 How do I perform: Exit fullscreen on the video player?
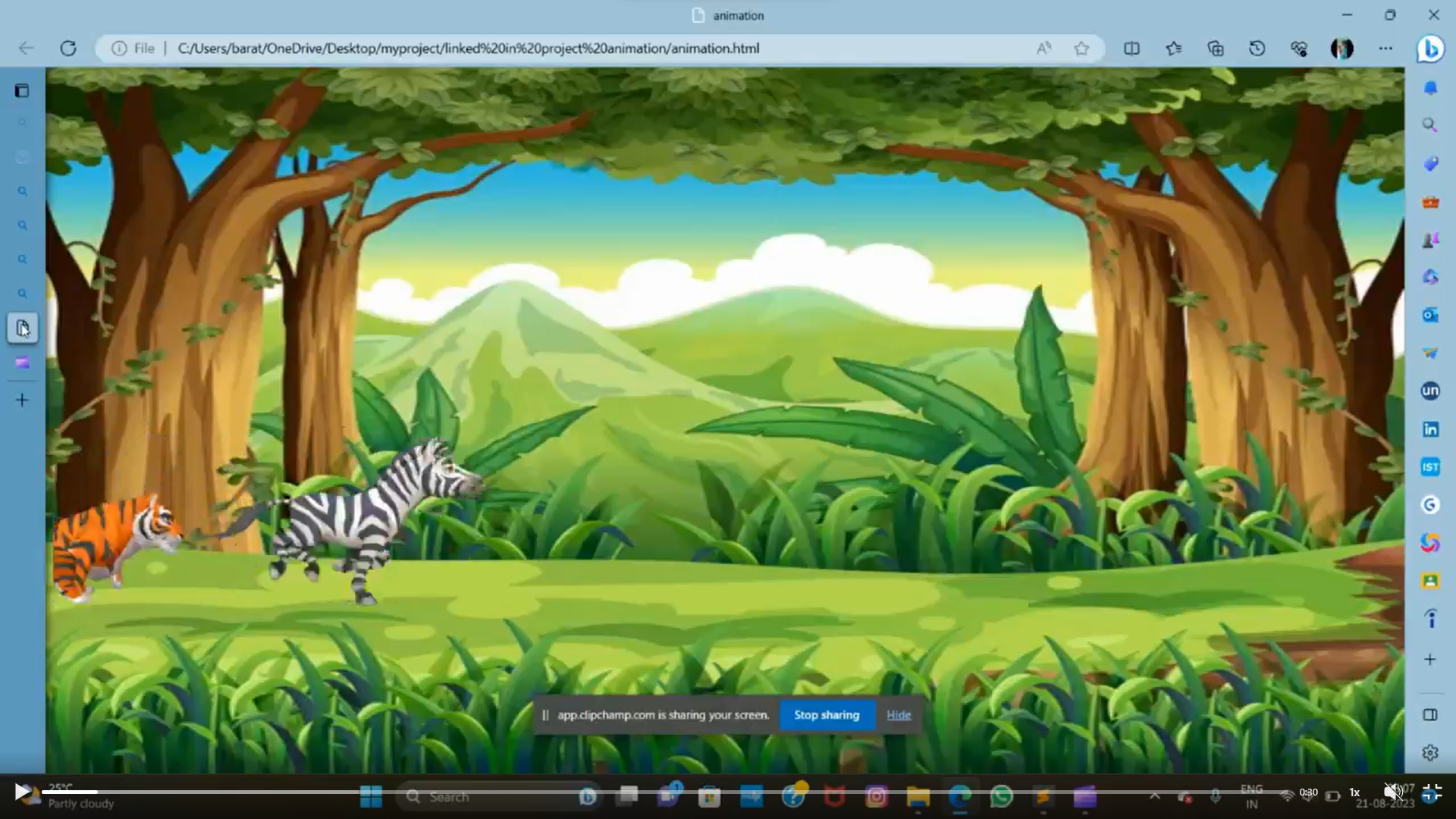(1432, 792)
